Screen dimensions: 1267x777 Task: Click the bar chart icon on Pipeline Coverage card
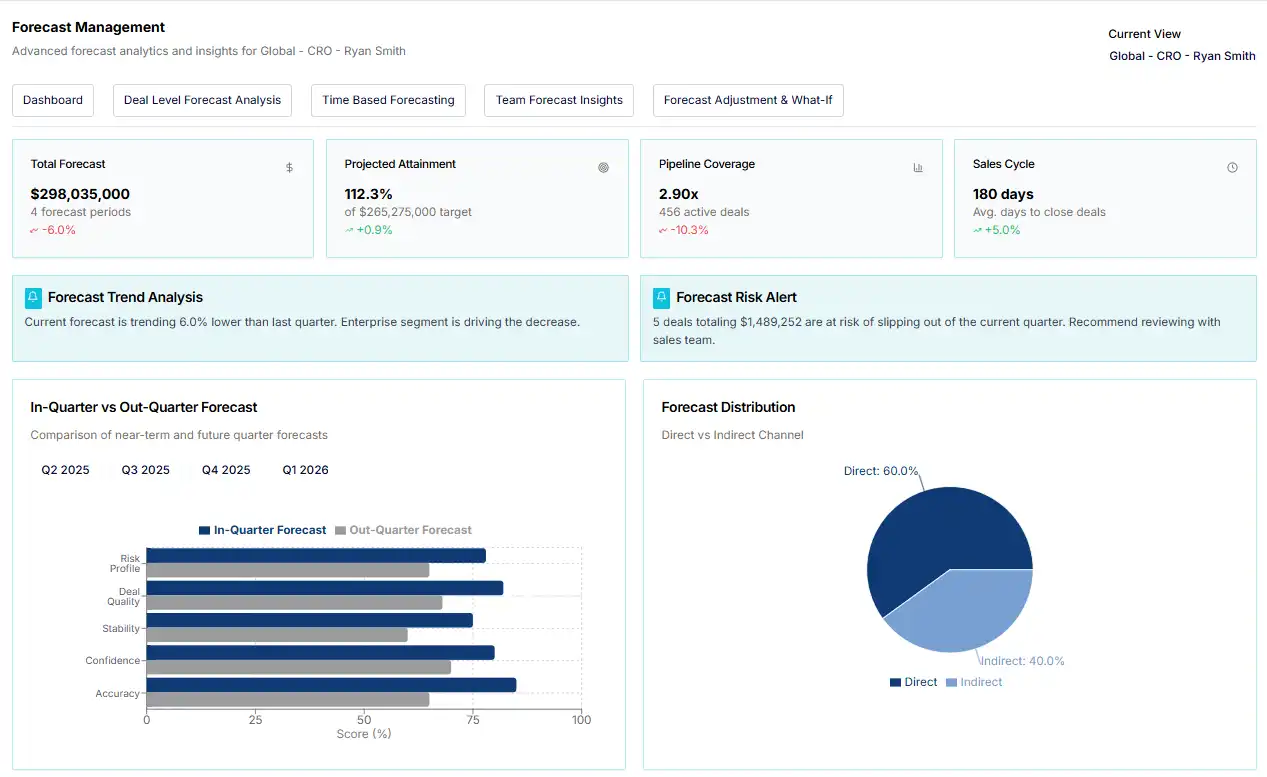(x=918, y=167)
